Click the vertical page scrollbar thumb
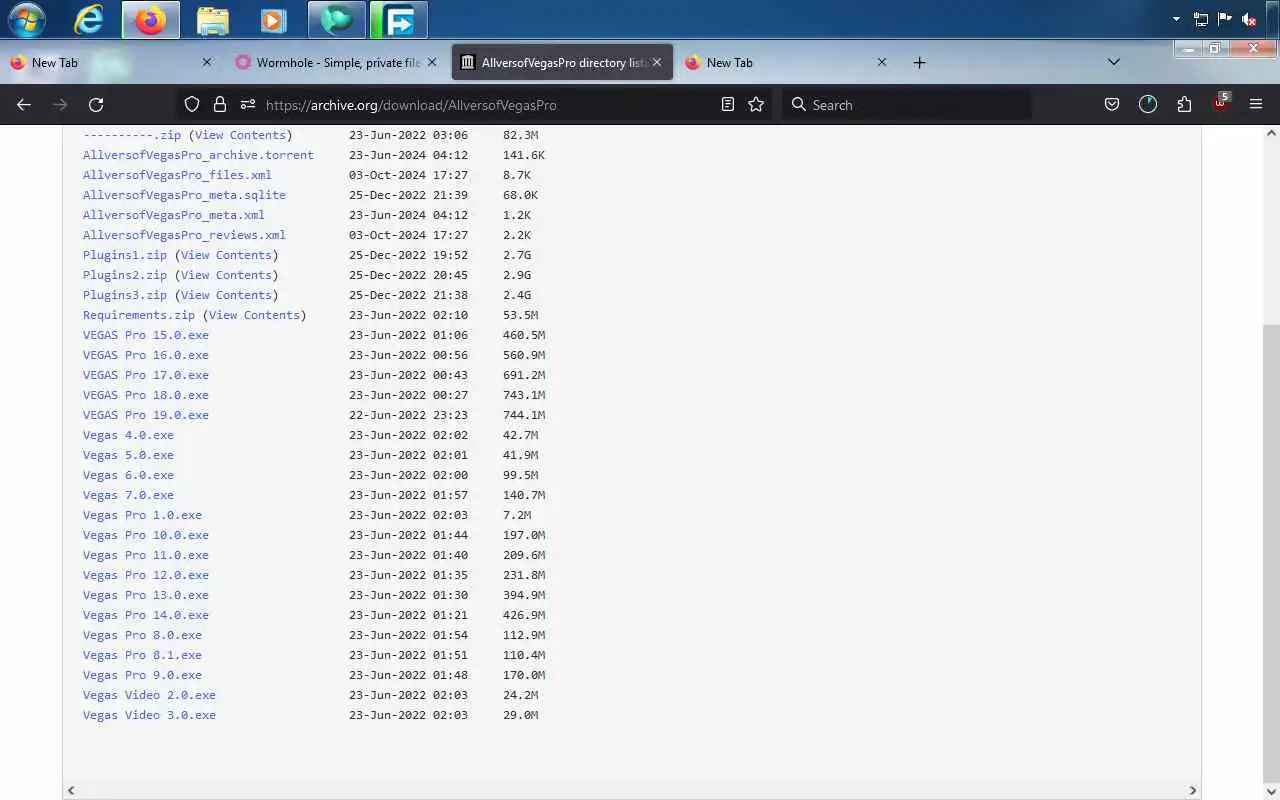The width and height of the screenshot is (1280, 800). pos(1272,555)
